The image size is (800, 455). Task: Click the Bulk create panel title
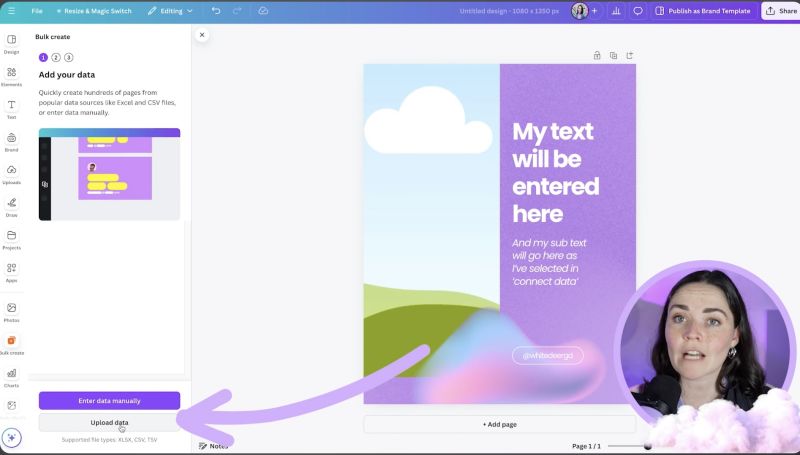coord(53,37)
